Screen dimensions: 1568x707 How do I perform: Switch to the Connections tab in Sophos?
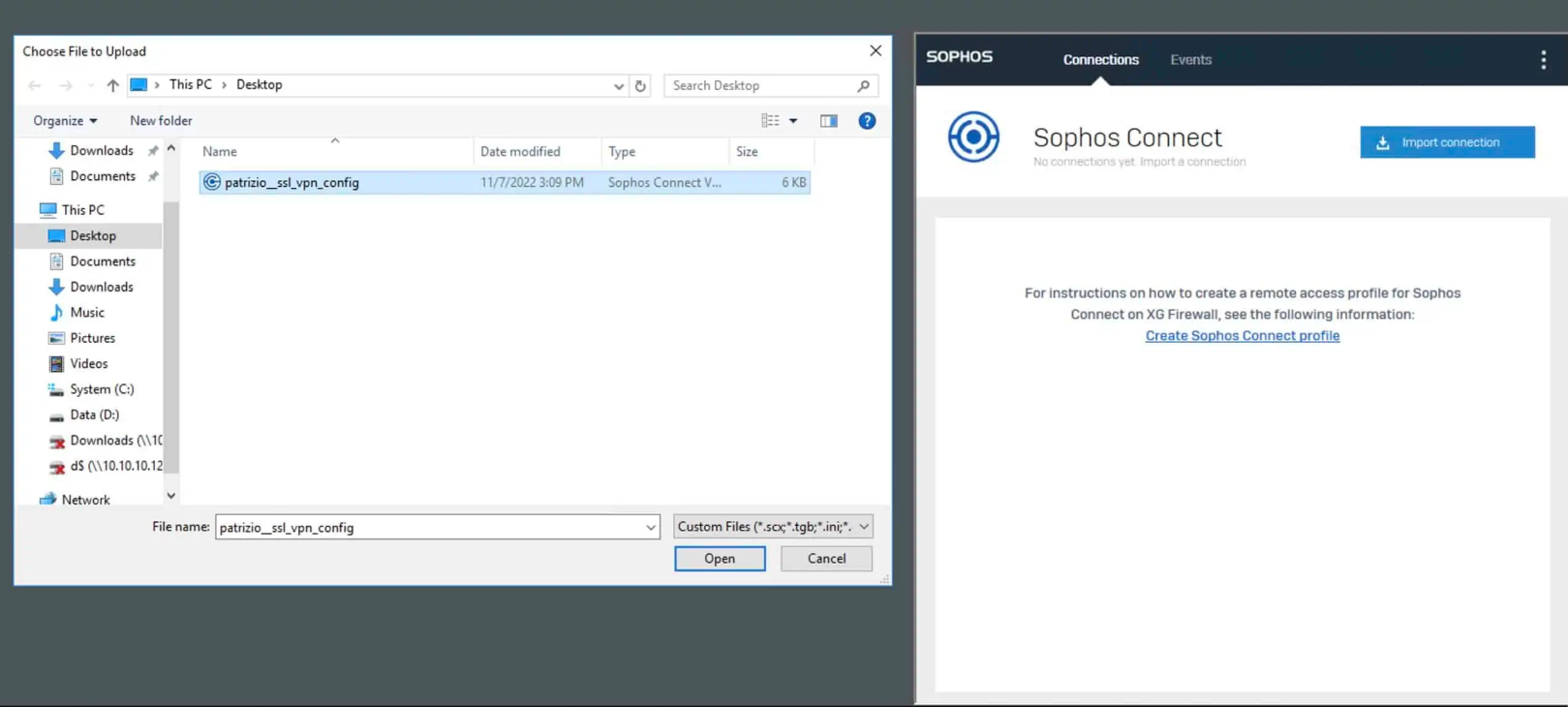(x=1100, y=59)
